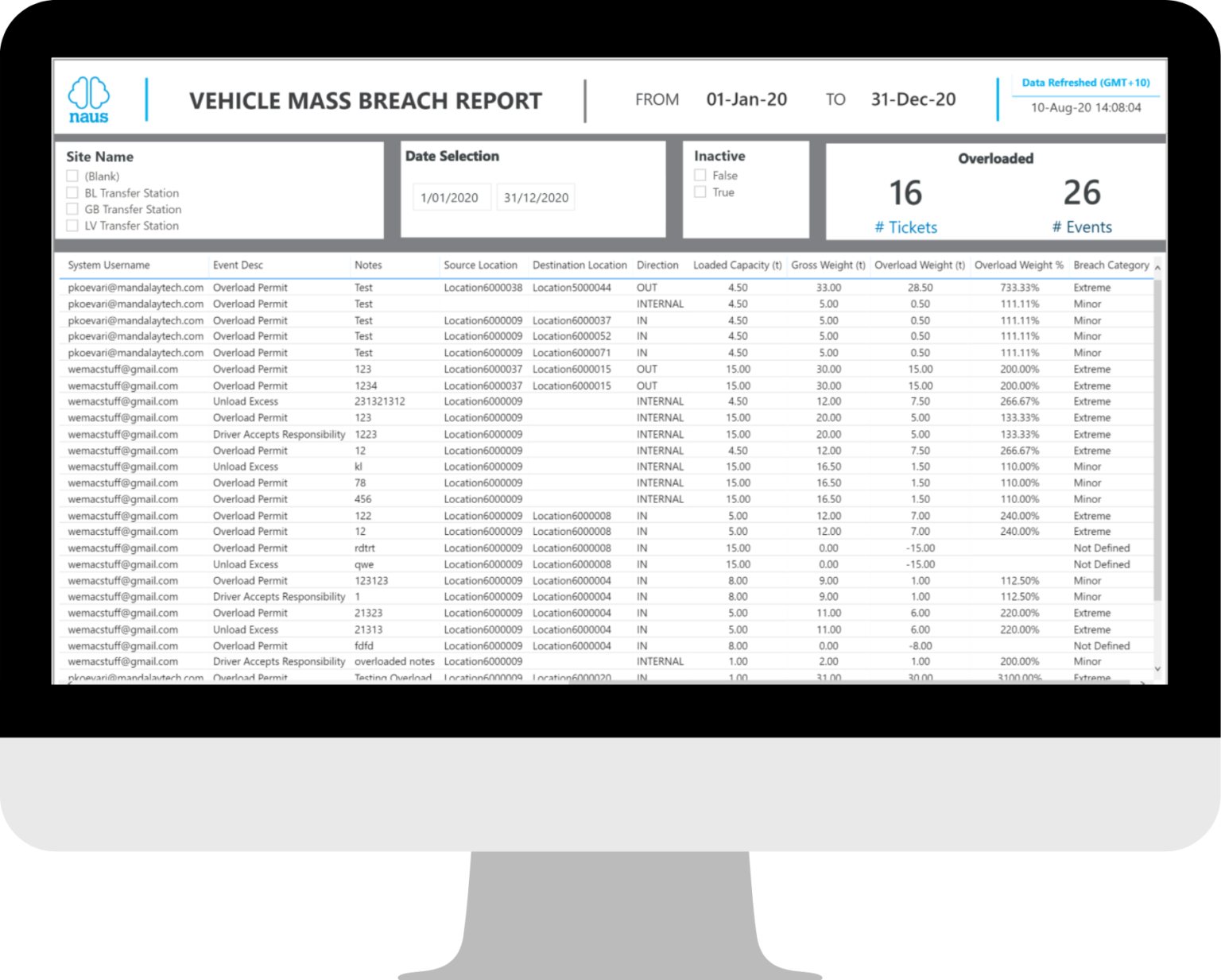Enable the False option under Inactive
This screenshot has width=1221, height=980.
pos(700,175)
